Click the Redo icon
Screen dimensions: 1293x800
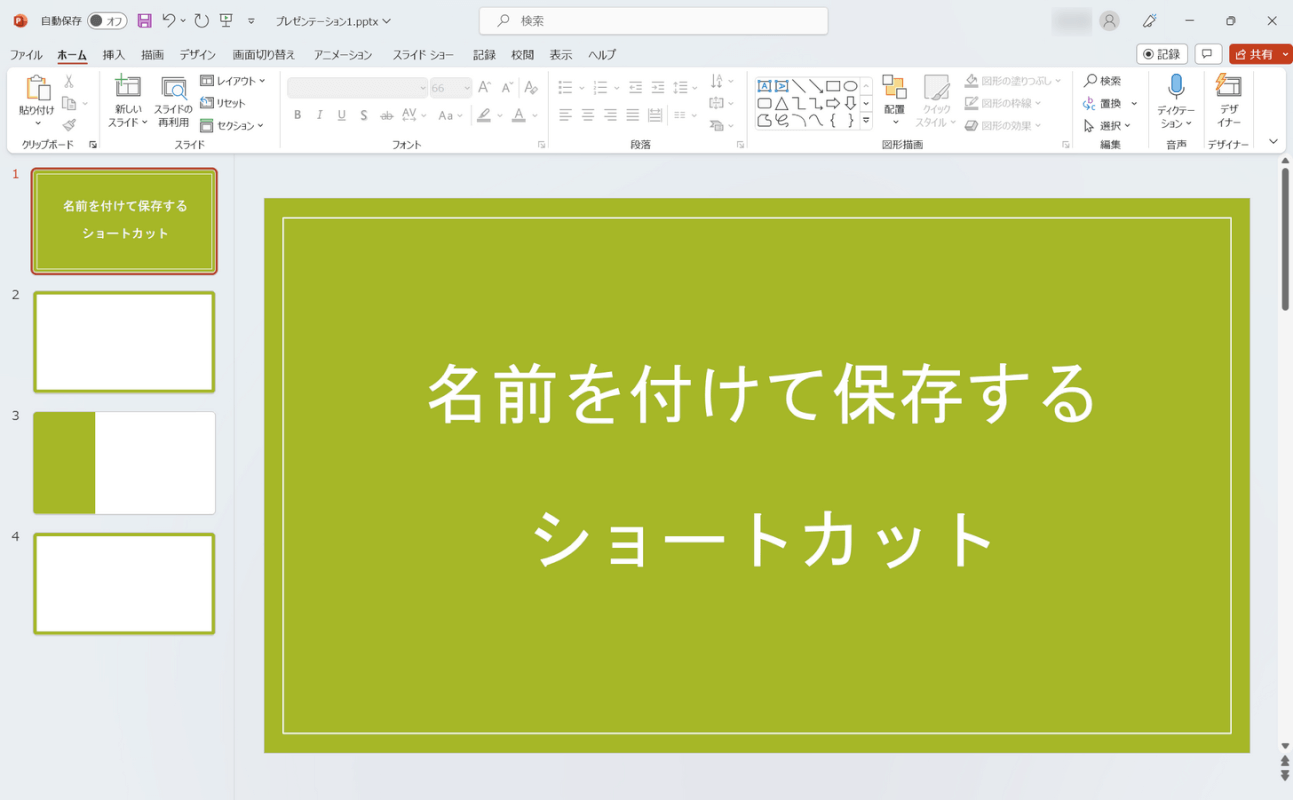[x=201, y=21]
